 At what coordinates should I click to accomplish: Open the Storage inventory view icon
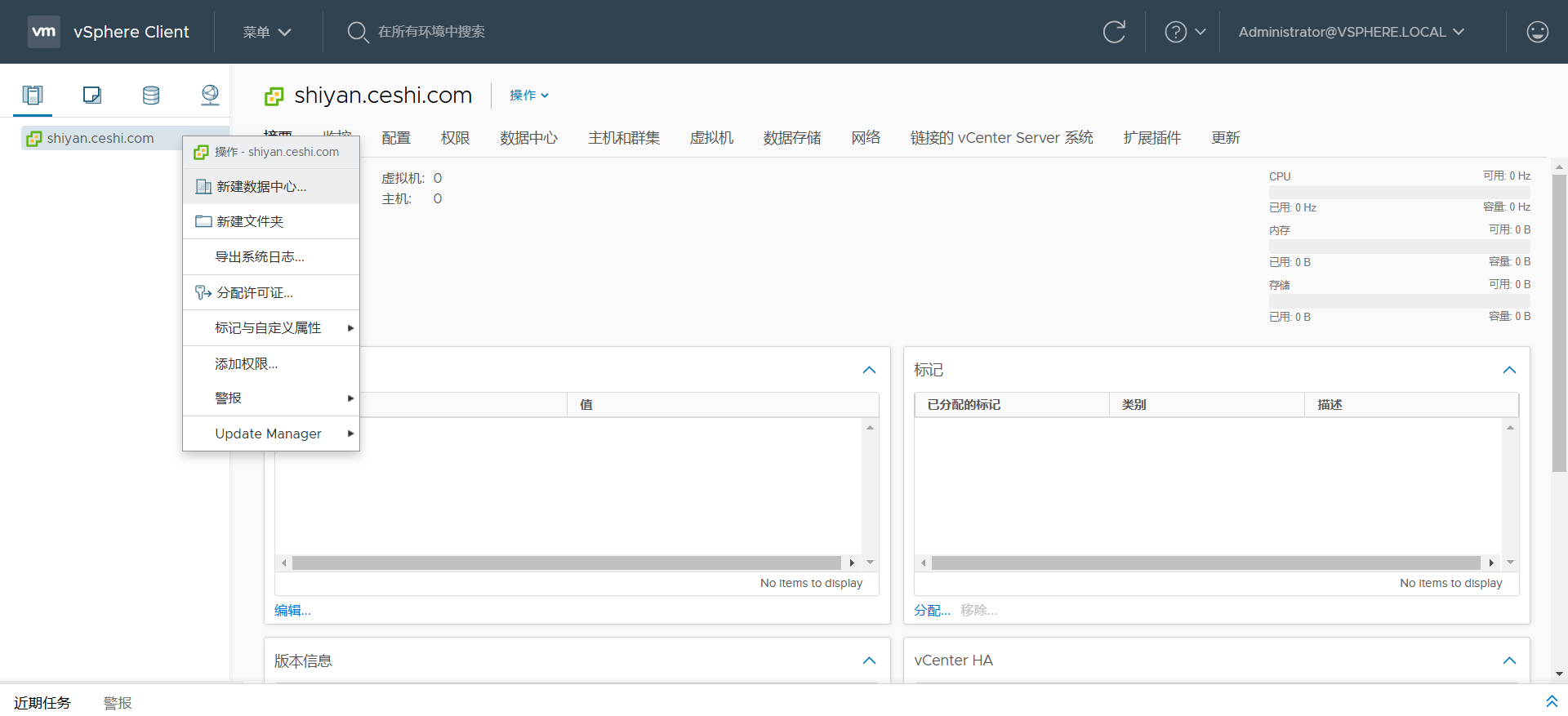(x=151, y=96)
